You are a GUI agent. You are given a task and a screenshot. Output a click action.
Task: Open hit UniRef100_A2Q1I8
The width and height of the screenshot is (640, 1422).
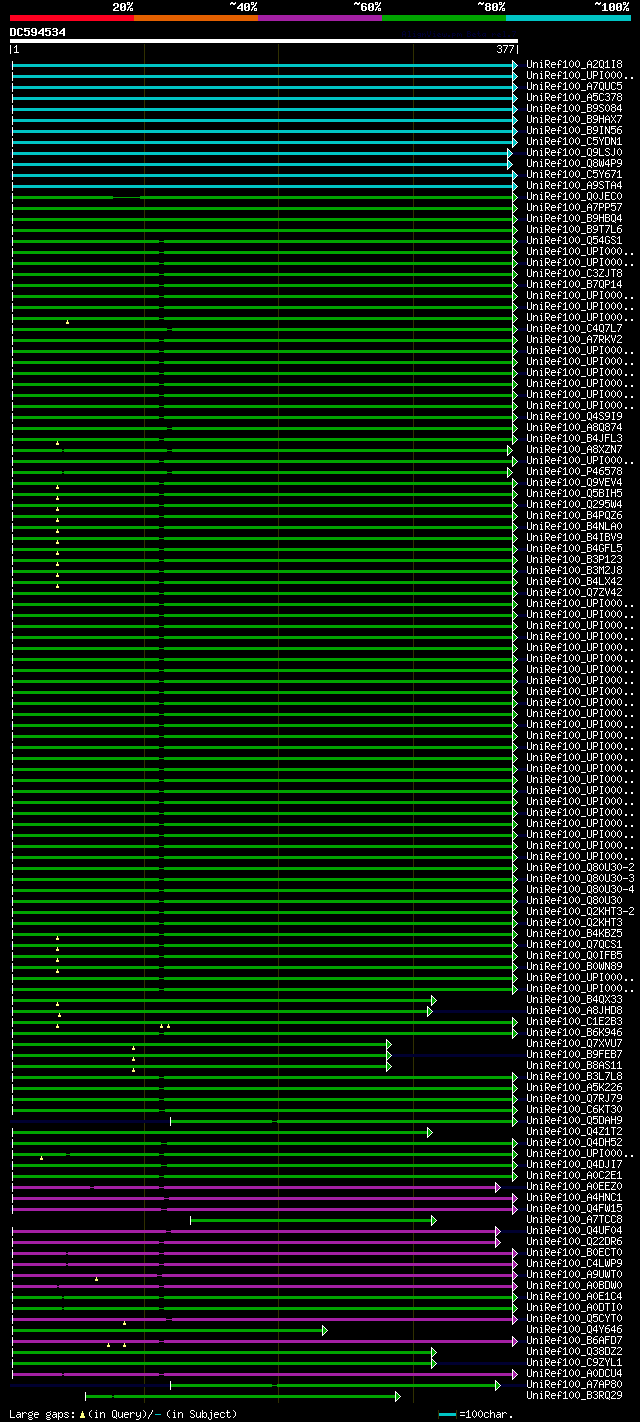coord(574,64)
